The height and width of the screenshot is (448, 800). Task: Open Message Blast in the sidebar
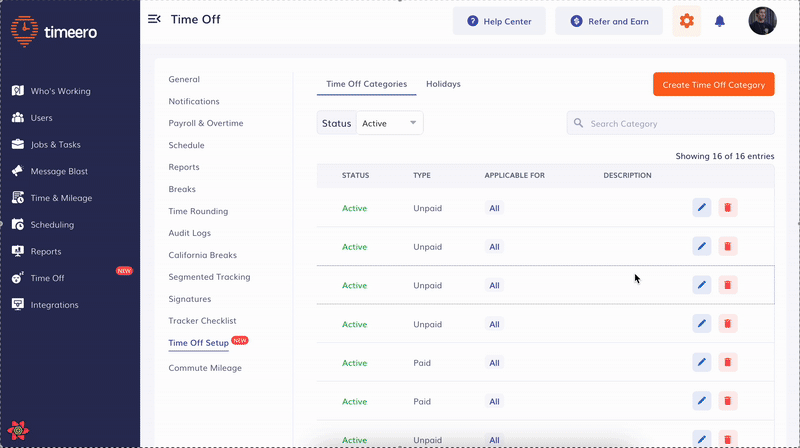click(49, 171)
